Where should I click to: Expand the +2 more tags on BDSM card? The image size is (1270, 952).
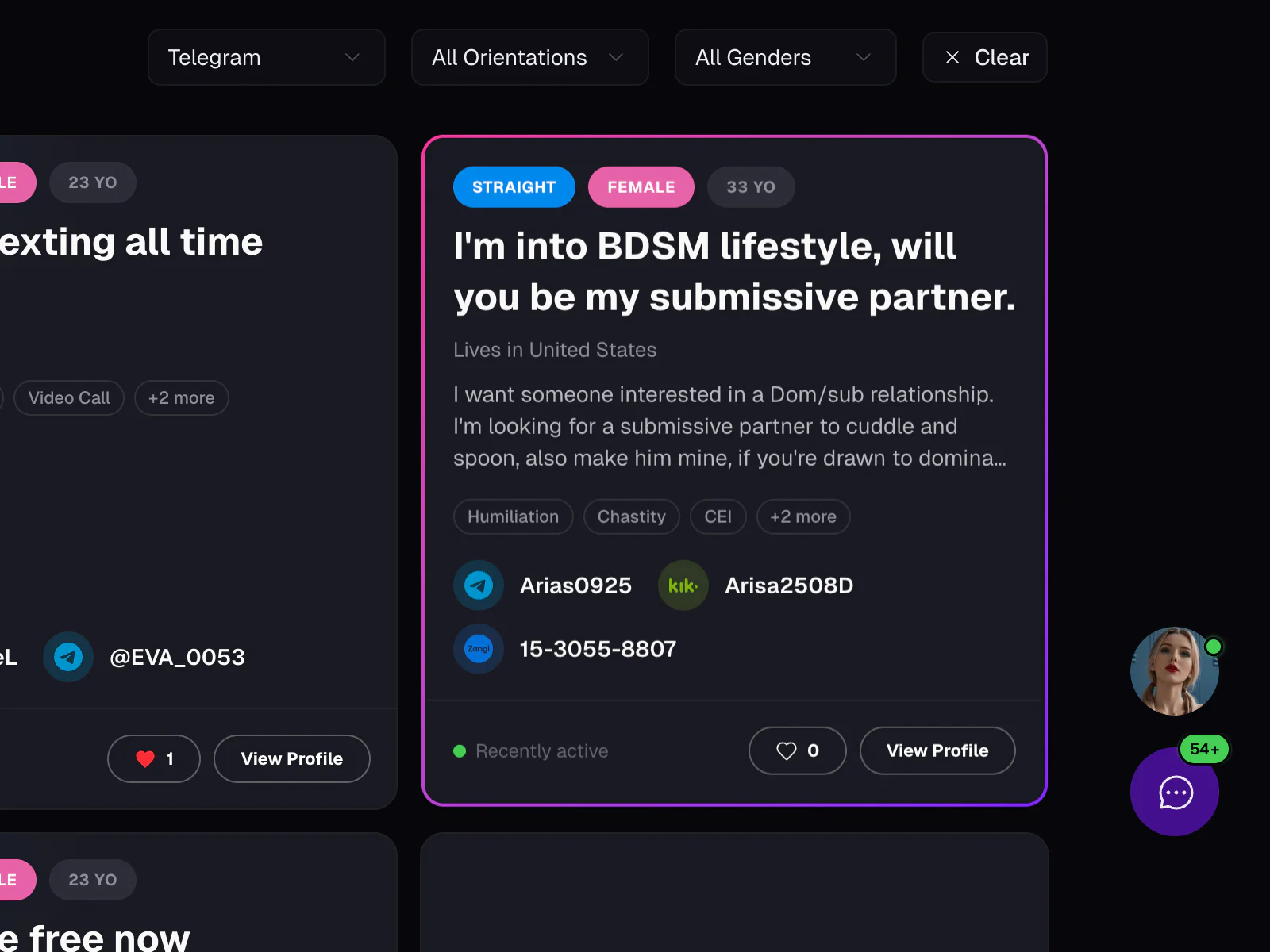802,516
